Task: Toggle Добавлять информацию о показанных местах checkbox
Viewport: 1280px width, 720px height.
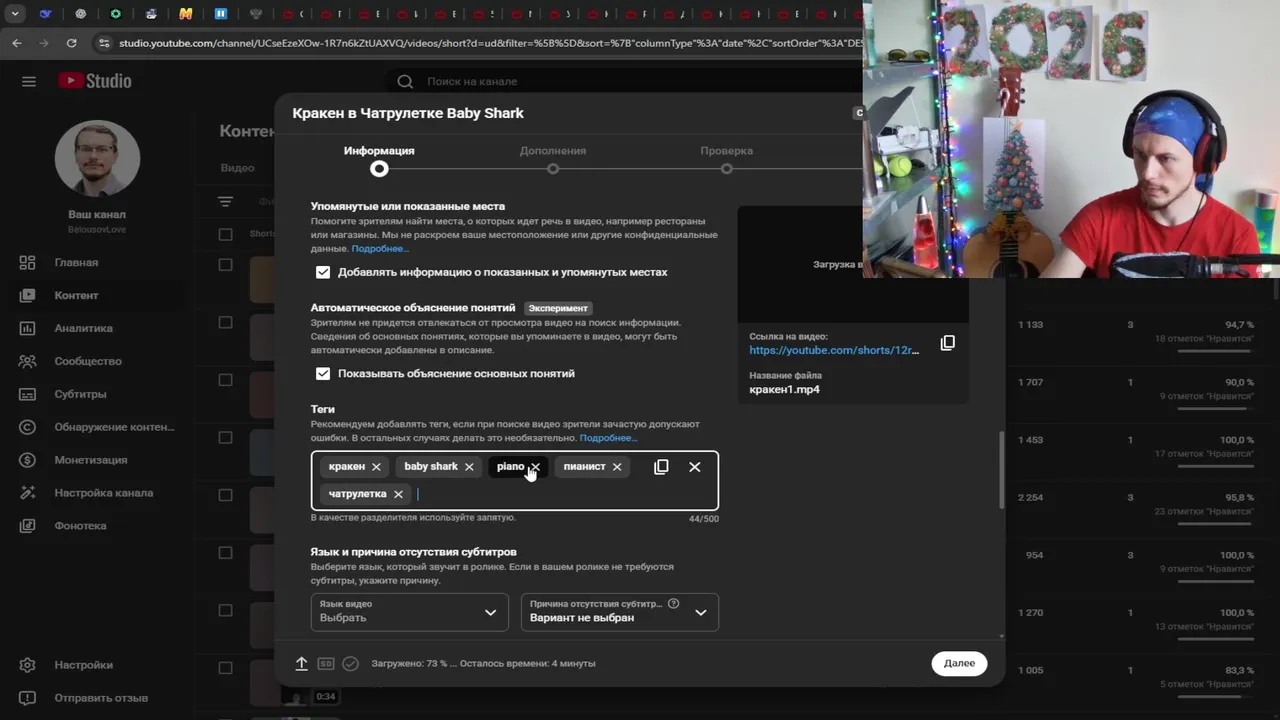Action: 323,272
